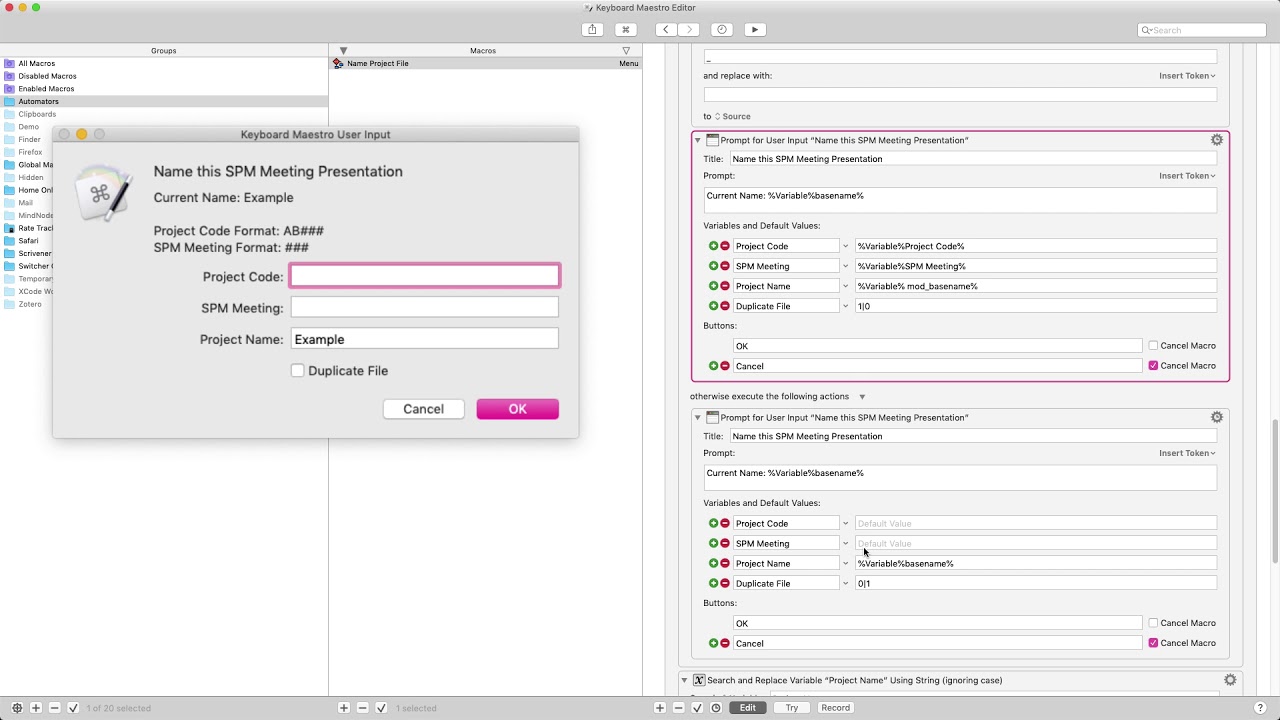Select the Enabled Macros group
The width and height of the screenshot is (1280, 720).
point(46,88)
